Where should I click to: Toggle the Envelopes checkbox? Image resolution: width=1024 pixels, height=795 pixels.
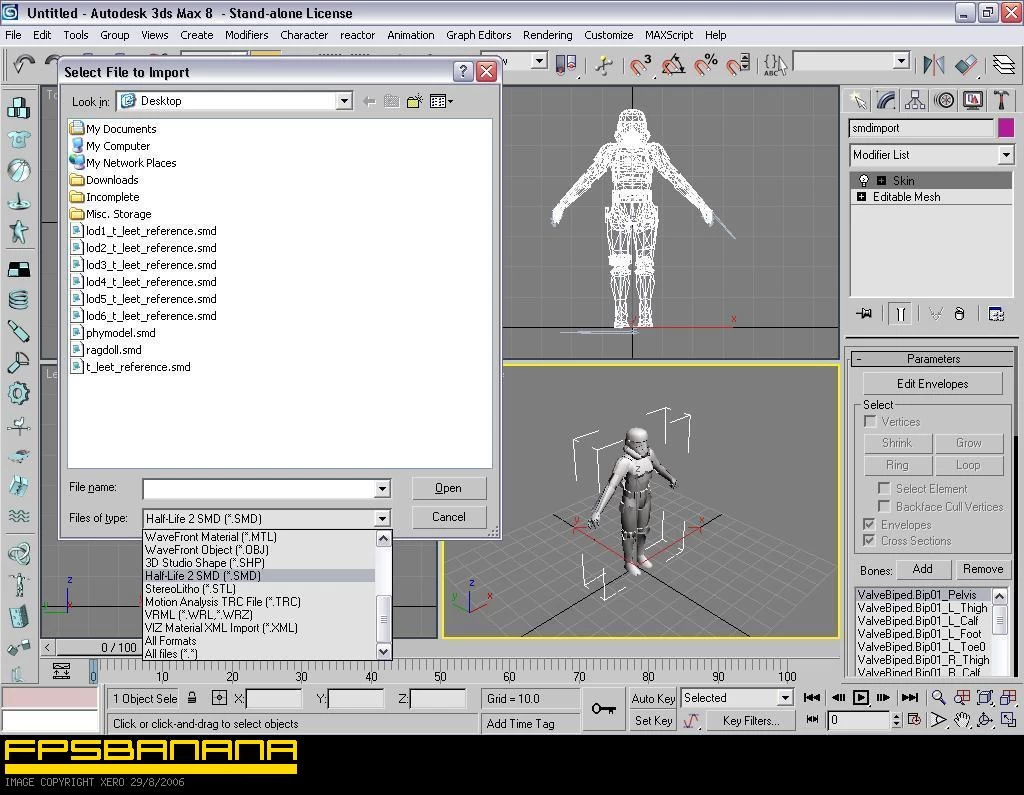pyautogui.click(x=869, y=524)
